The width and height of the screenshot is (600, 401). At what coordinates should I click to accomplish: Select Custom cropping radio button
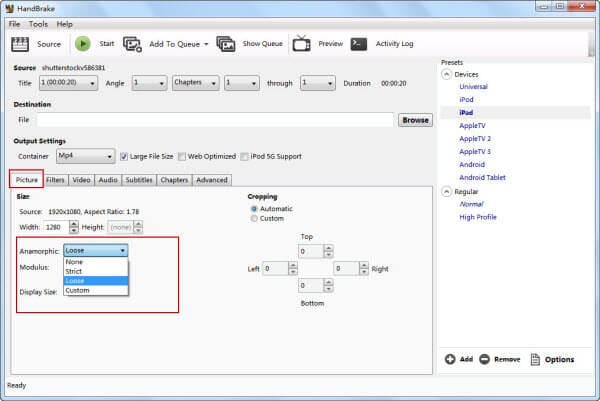click(x=254, y=218)
